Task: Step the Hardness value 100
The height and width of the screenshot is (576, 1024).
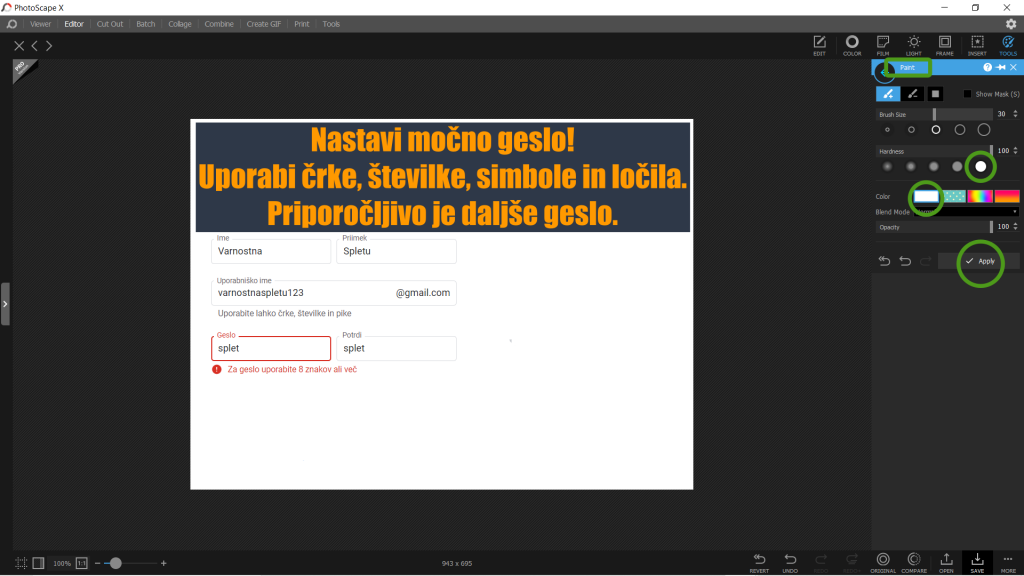Action: [1015, 151]
